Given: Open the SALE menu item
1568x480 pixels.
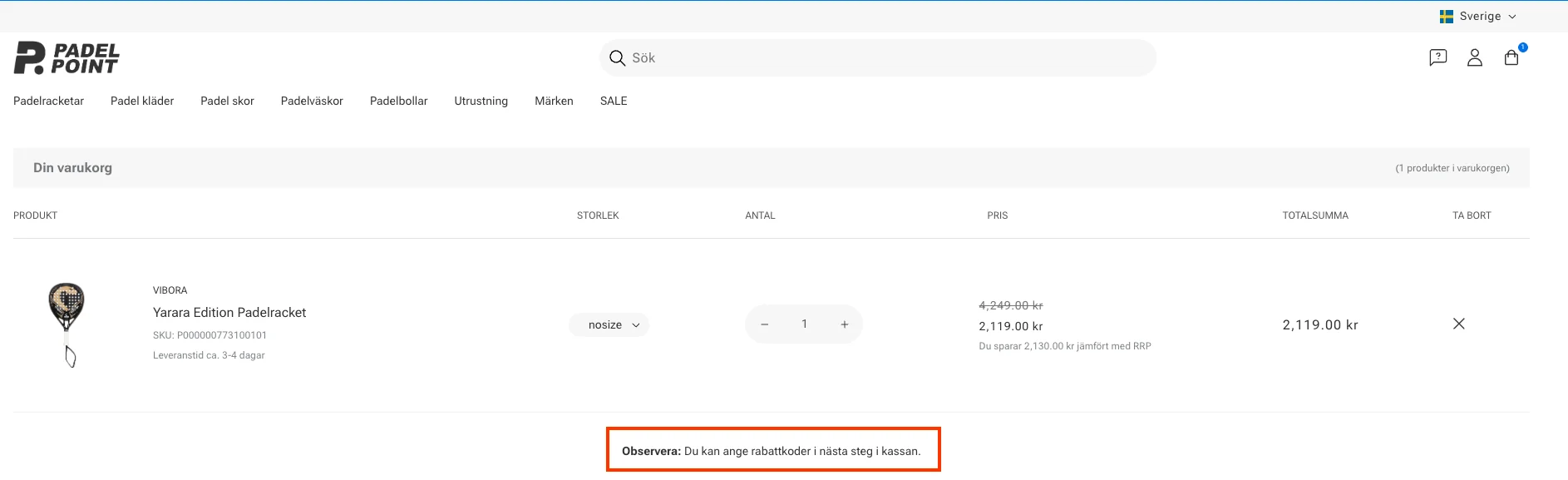Looking at the screenshot, I should pos(614,101).
